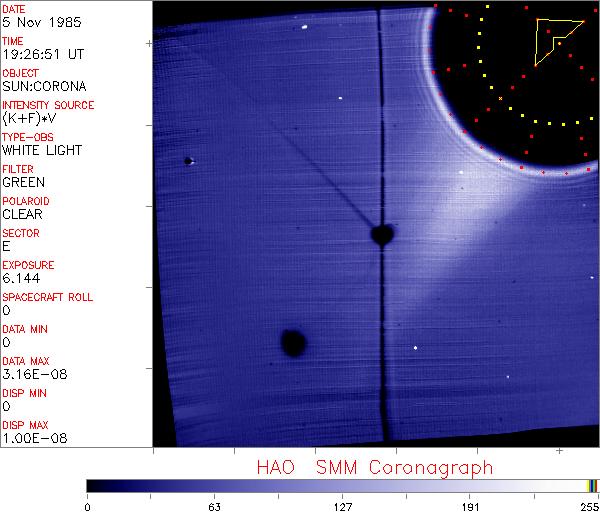
Task: Click the yellow-blue end of the color bar
Action: 592,486
